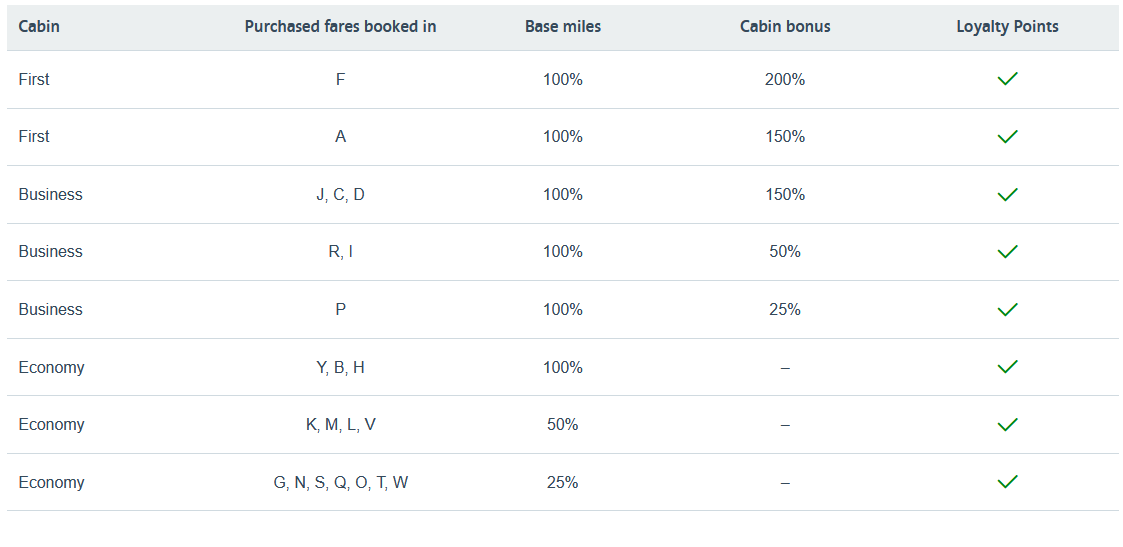Image resolution: width=1123 pixels, height=547 pixels.
Task: Select the J, C, D fare class cell
Action: (x=340, y=194)
